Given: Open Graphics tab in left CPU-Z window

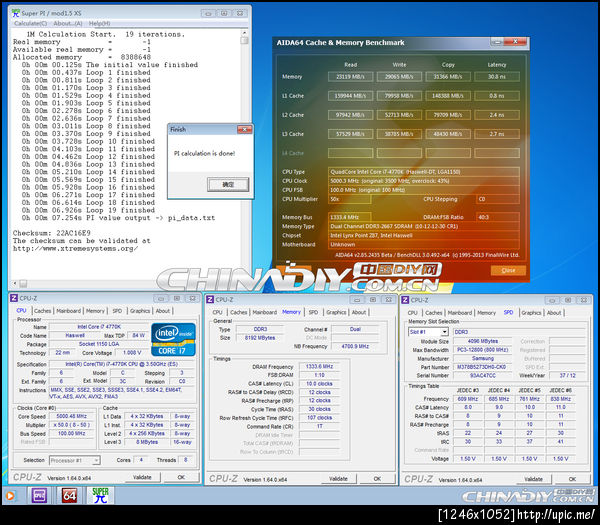Looking at the screenshot, I should pyautogui.click(x=140, y=311).
